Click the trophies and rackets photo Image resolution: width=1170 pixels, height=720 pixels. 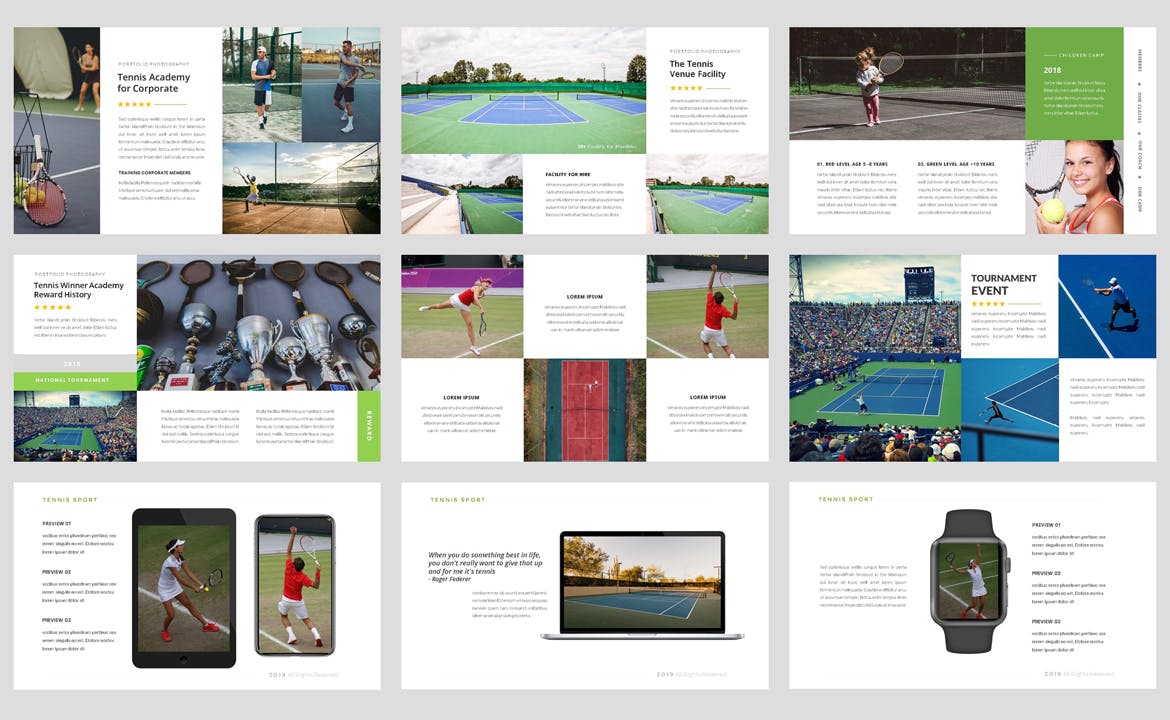point(258,322)
